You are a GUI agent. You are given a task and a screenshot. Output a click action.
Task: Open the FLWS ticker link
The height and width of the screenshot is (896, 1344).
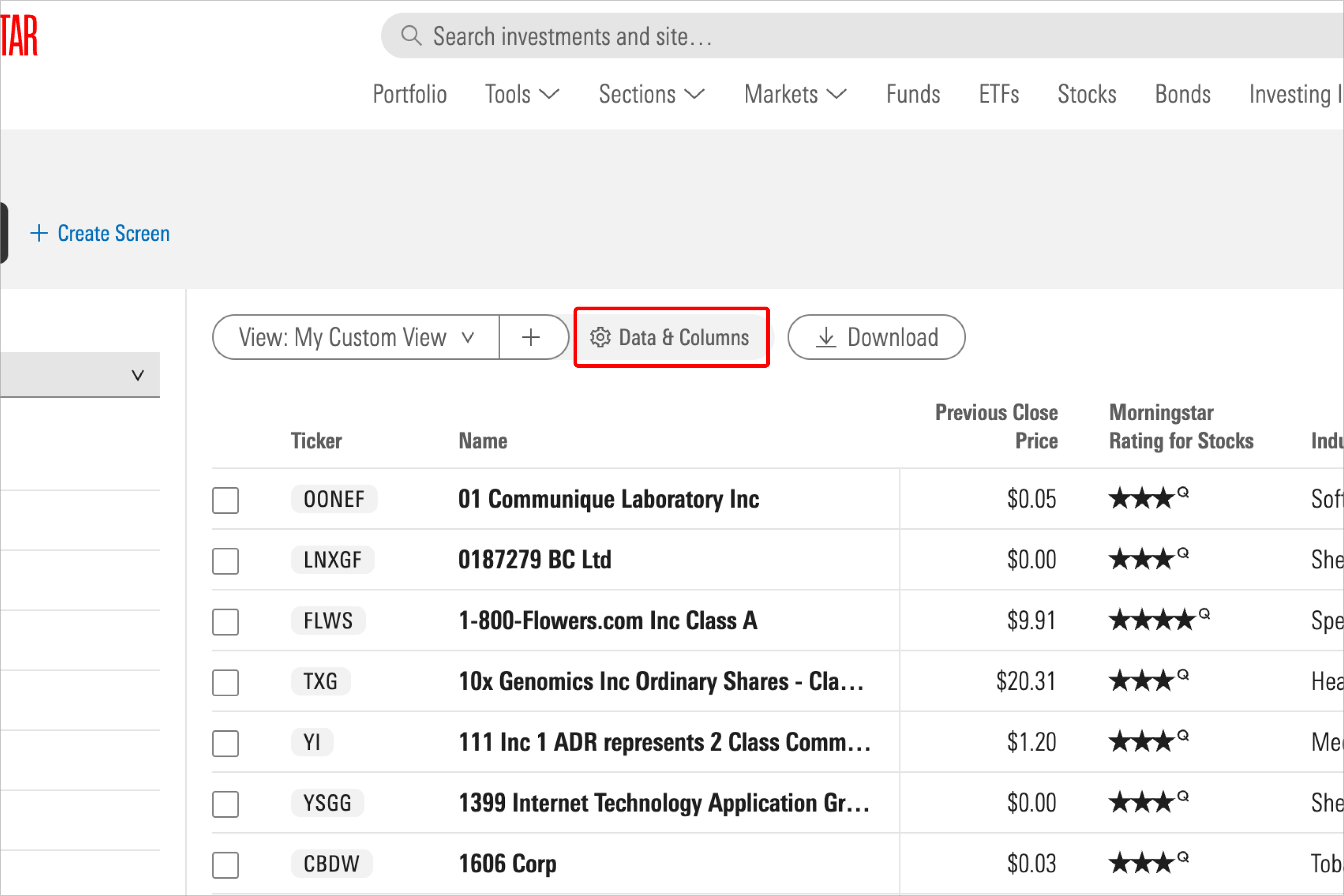(328, 621)
